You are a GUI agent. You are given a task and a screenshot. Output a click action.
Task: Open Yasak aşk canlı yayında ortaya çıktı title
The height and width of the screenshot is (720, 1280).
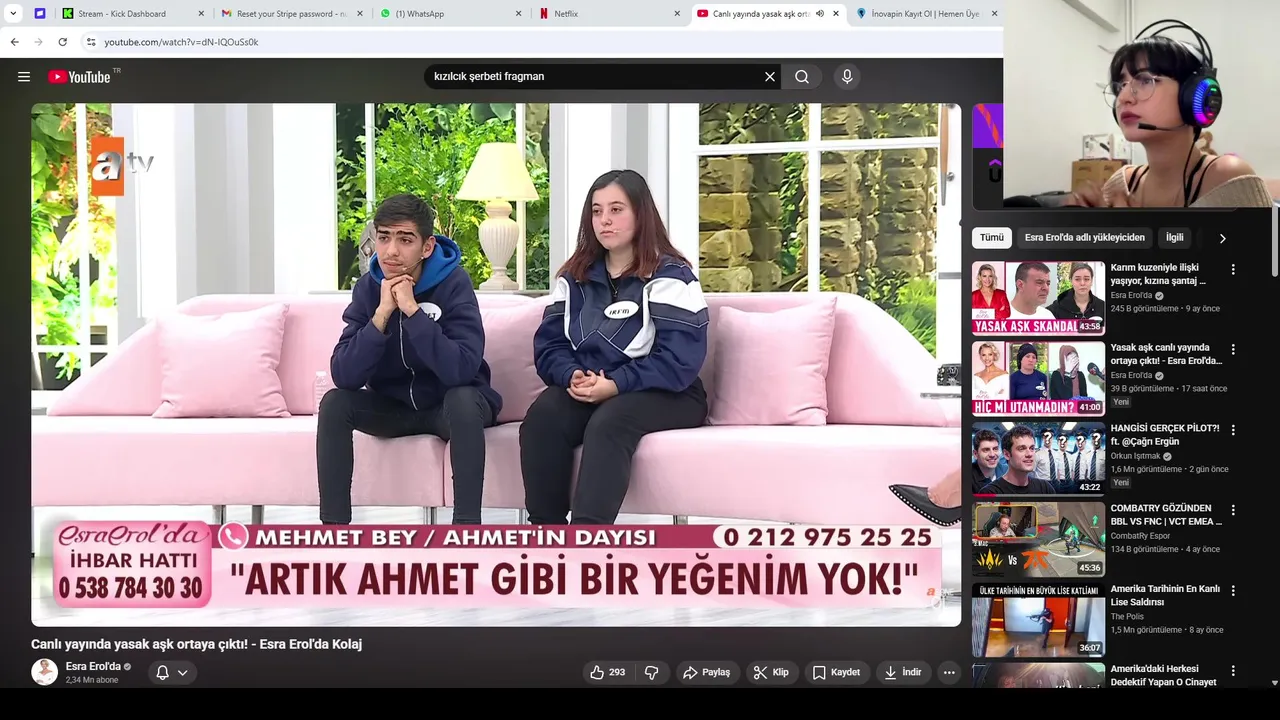coord(1166,354)
